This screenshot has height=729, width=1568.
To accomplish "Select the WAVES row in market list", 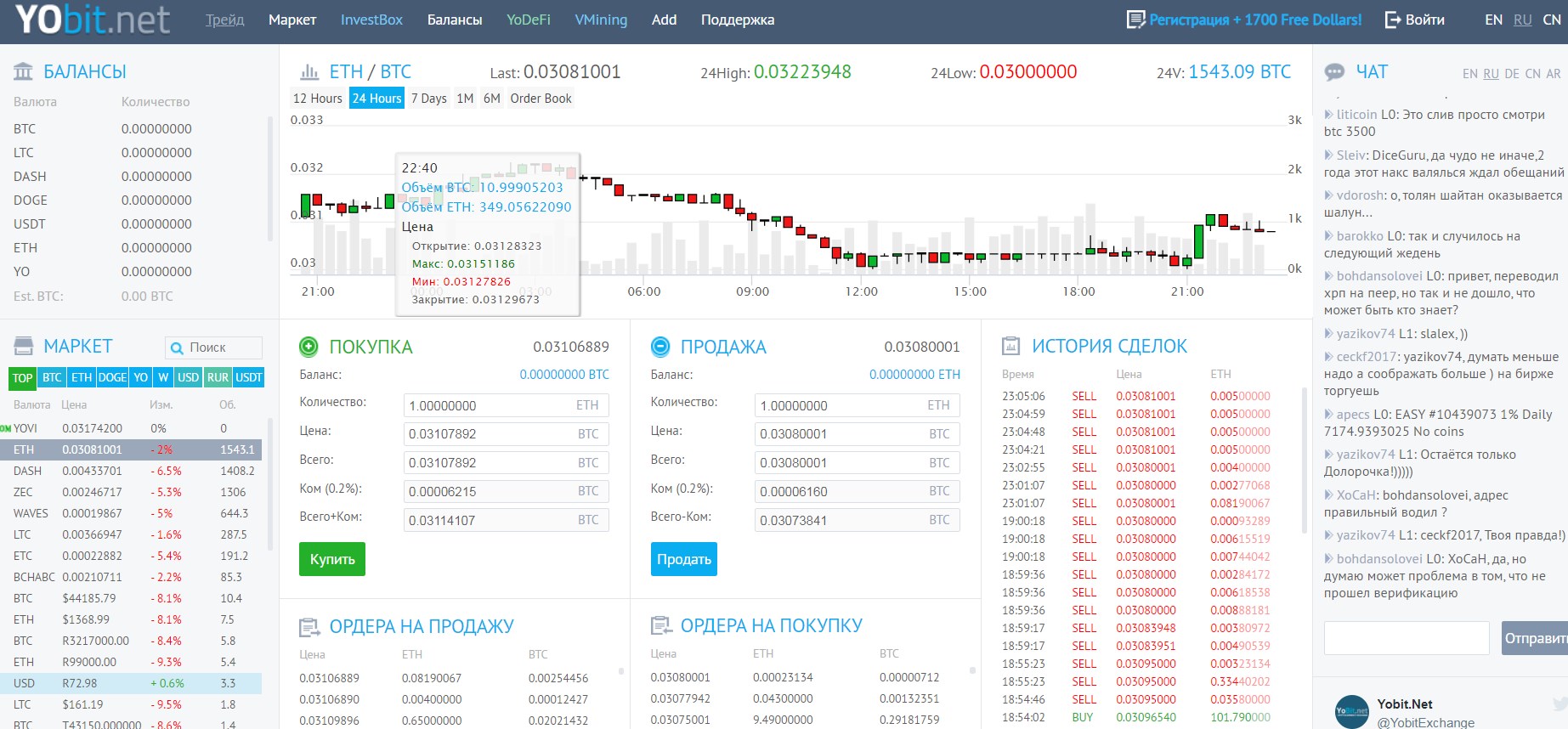I will [x=131, y=513].
